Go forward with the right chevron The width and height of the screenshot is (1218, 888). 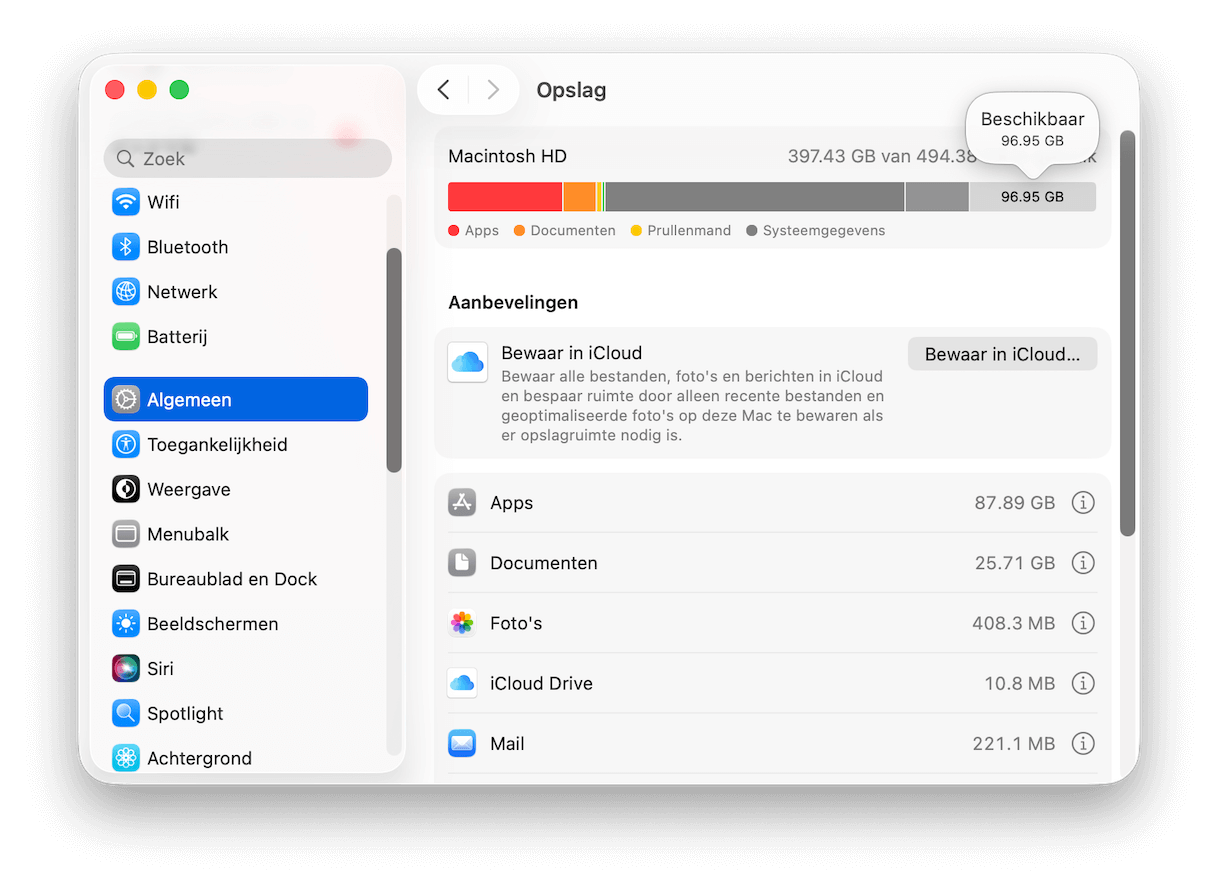(493, 90)
